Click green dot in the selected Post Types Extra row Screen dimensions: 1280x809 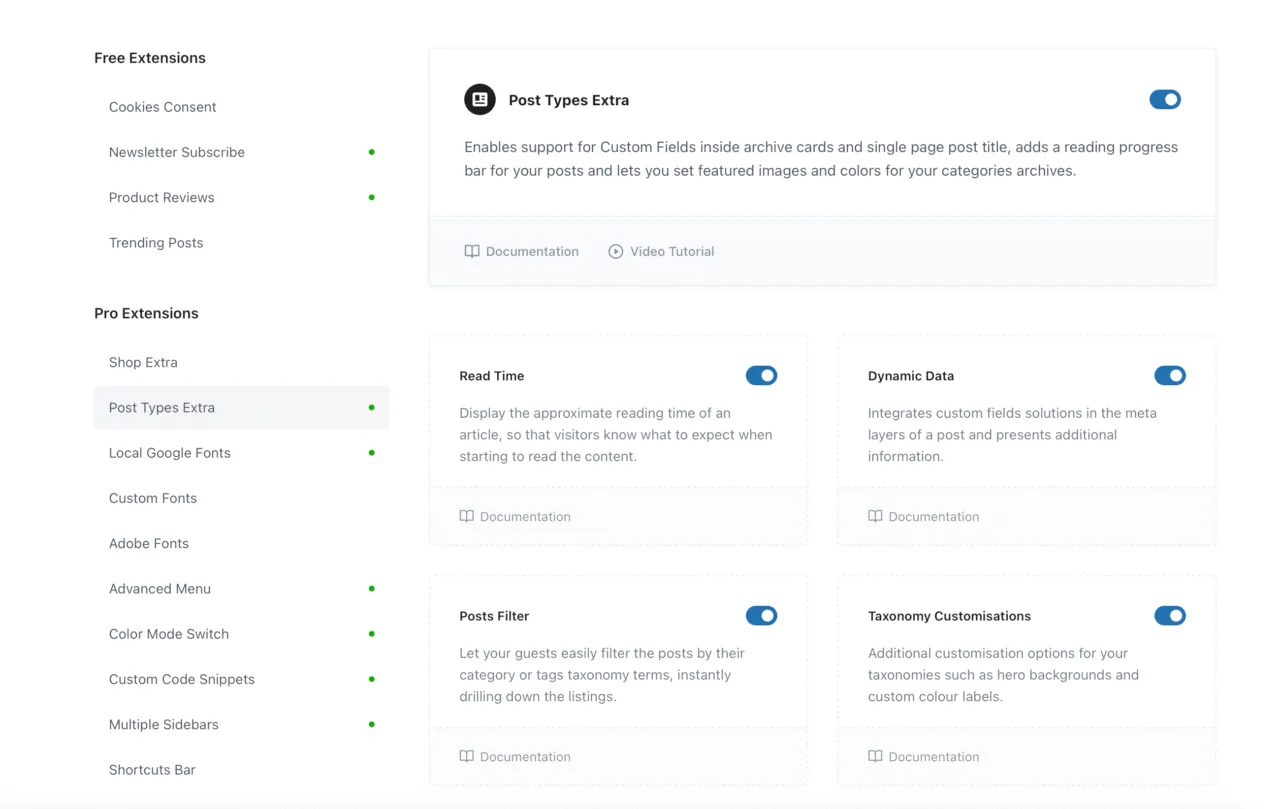[372, 408]
